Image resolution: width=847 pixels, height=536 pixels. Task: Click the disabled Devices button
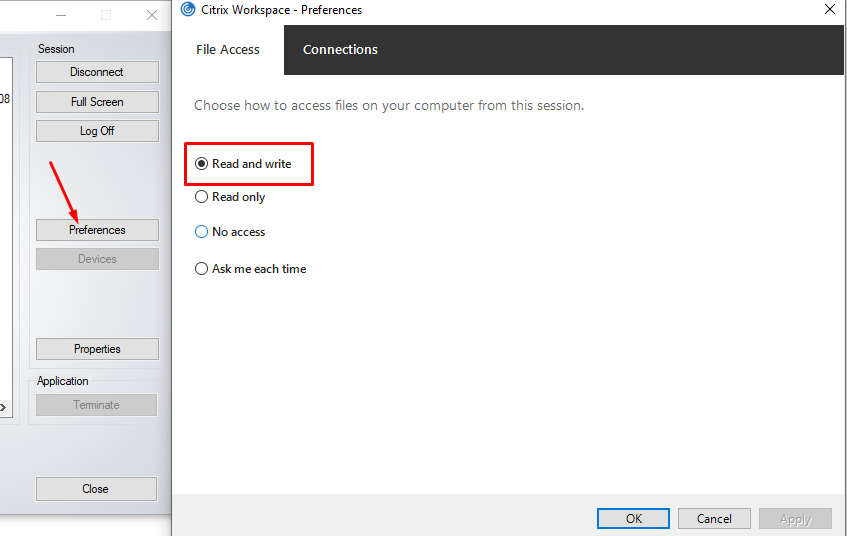pos(97,259)
